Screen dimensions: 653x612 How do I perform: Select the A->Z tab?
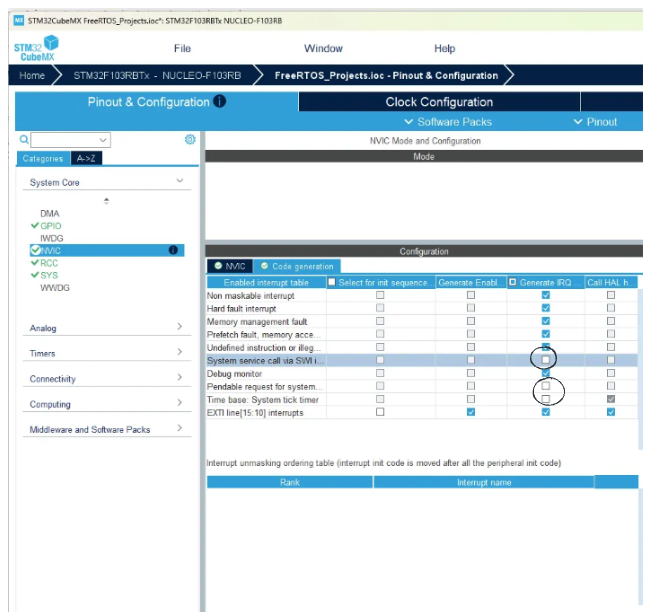tap(86, 159)
